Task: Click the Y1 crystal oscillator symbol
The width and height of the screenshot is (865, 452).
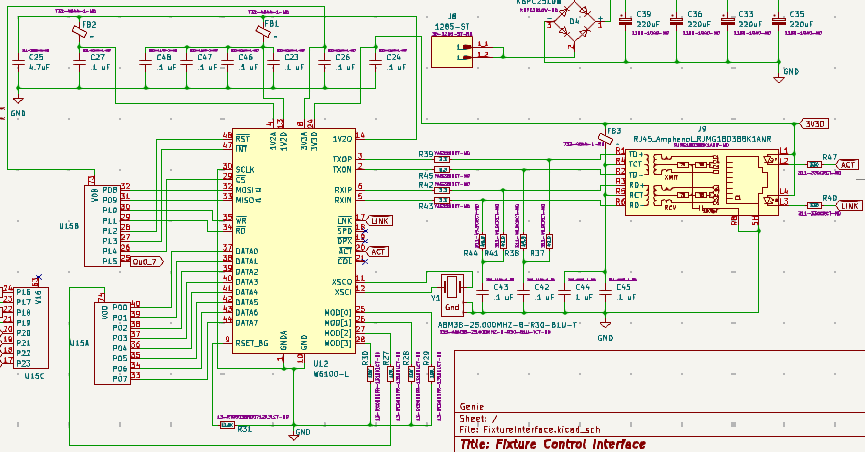Action: pos(452,288)
